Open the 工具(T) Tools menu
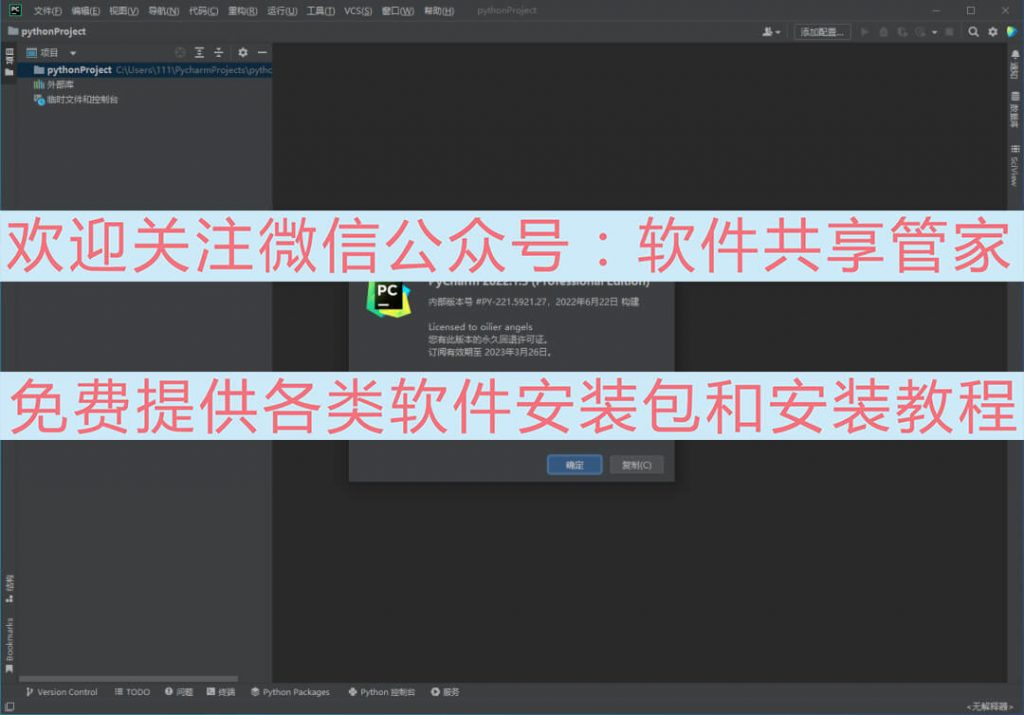Viewport: 1024px width, 715px height. [321, 11]
